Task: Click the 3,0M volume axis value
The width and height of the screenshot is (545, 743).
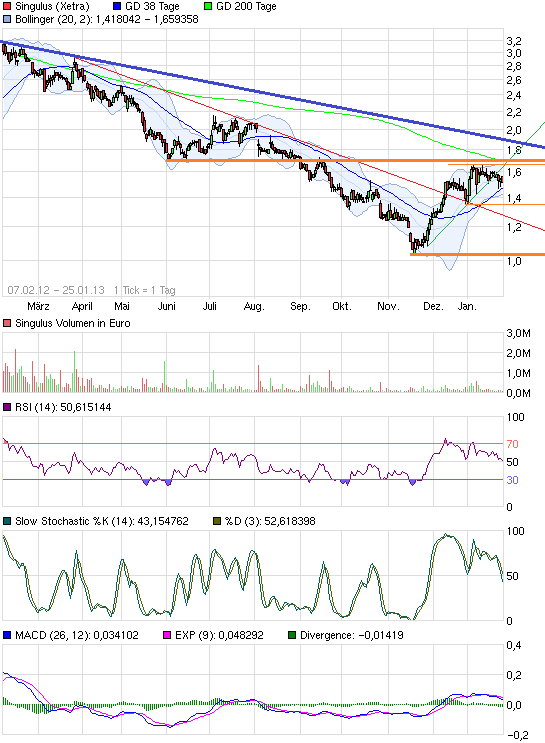Action: 518,334
